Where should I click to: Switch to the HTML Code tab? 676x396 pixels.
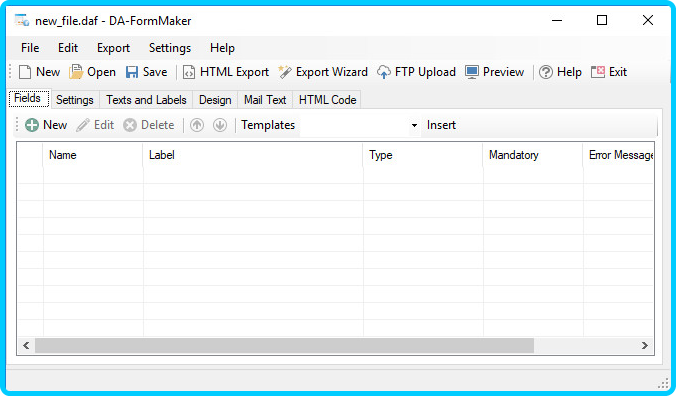pos(328,100)
